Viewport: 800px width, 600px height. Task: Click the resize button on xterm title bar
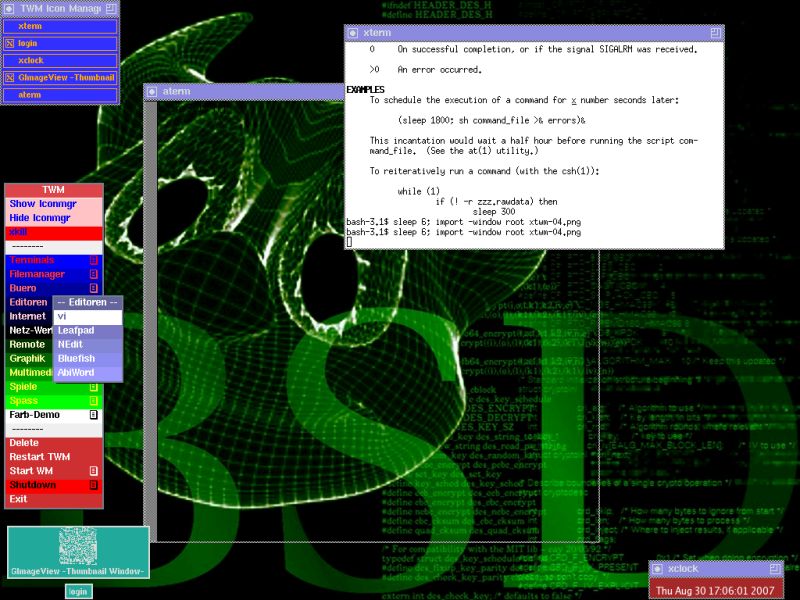pyautogui.click(x=715, y=33)
